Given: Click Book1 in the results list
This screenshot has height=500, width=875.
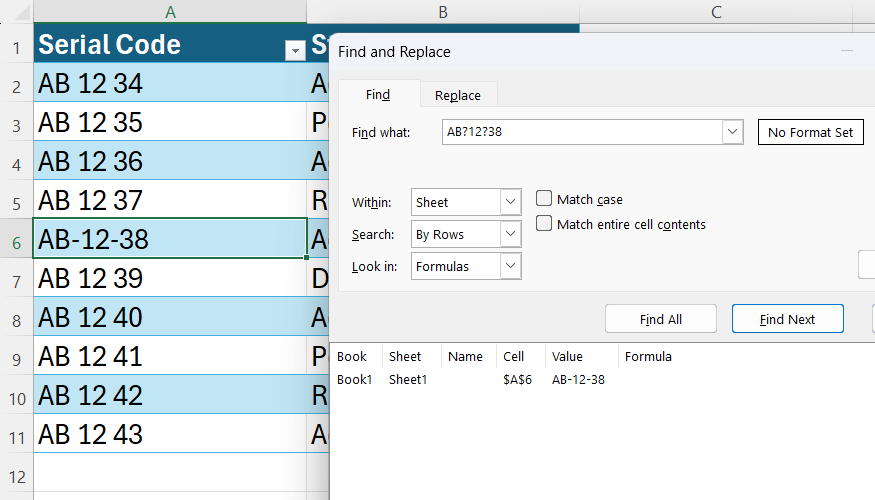Looking at the screenshot, I should [x=354, y=379].
